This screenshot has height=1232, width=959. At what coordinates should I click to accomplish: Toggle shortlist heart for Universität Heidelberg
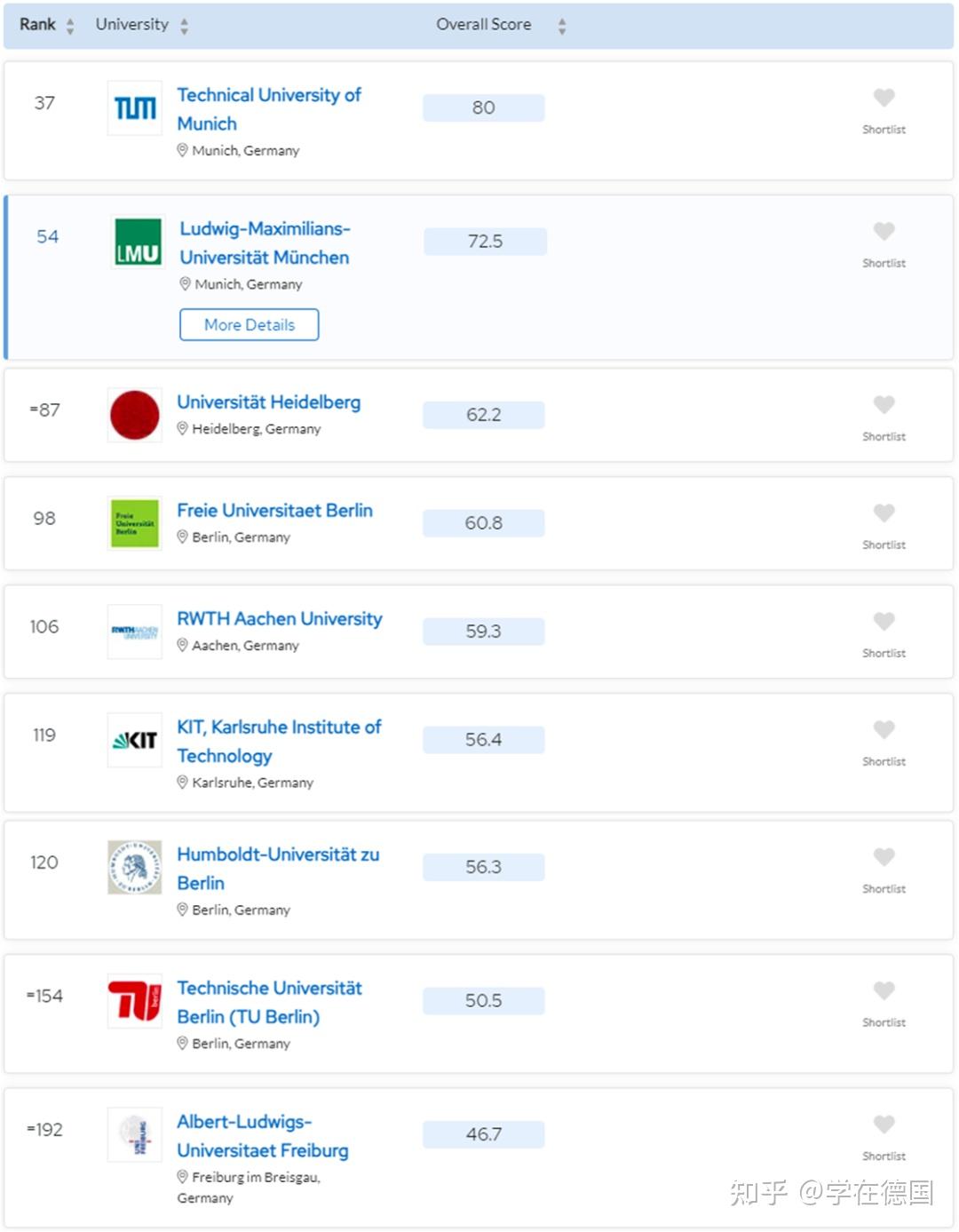coord(884,405)
